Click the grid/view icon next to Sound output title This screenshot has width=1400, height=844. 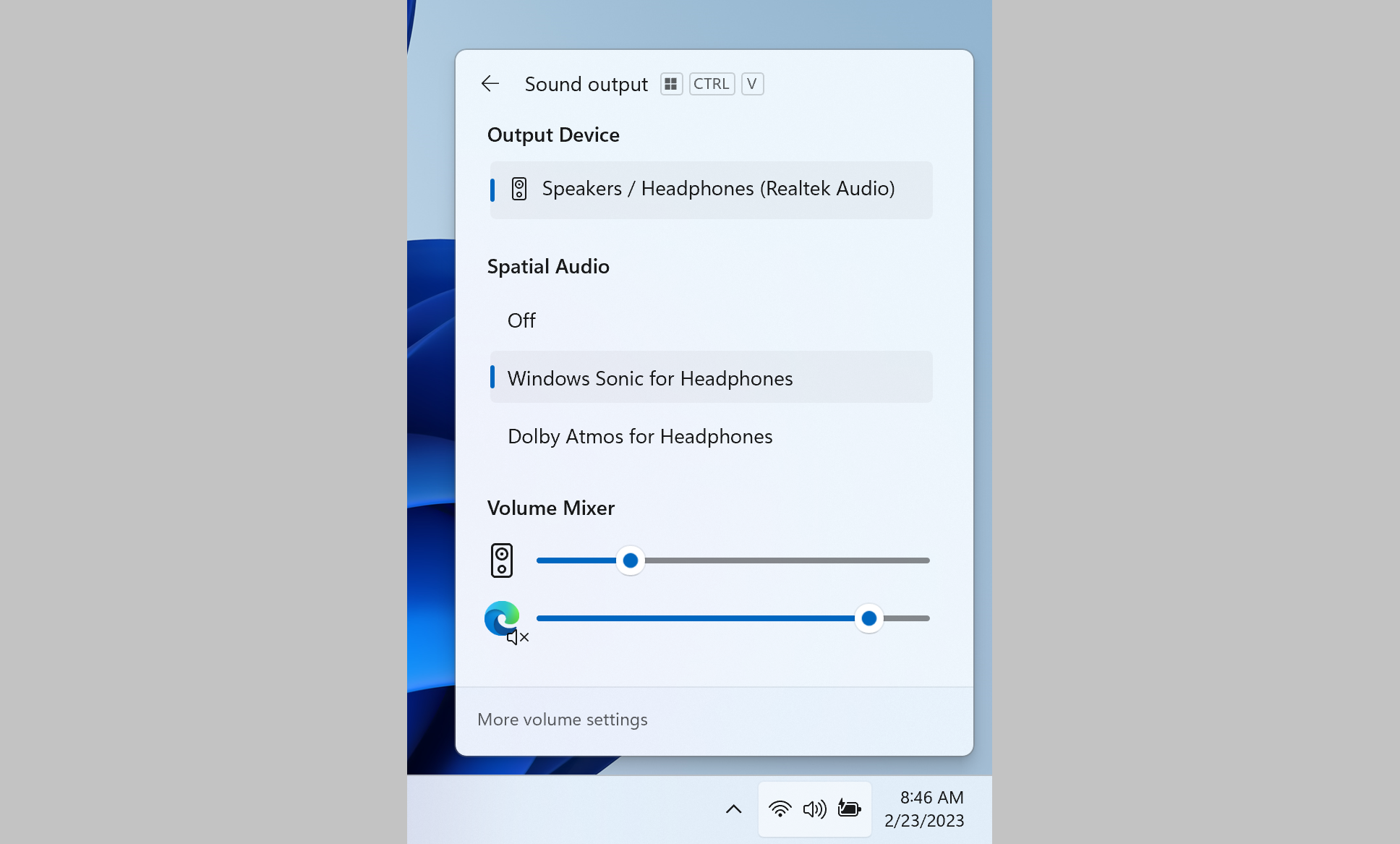point(670,84)
